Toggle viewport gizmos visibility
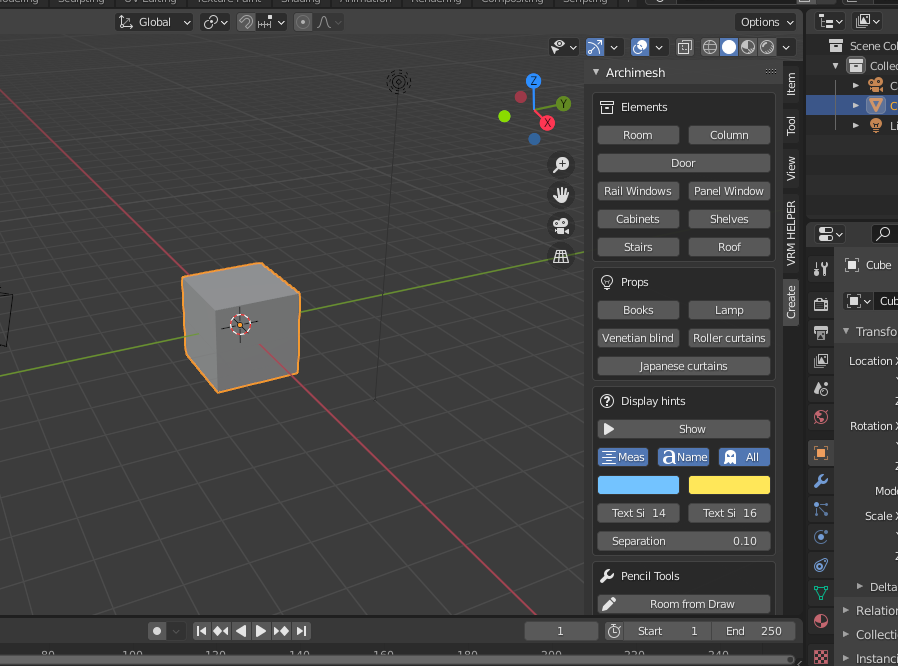The image size is (898, 666). pos(595,47)
